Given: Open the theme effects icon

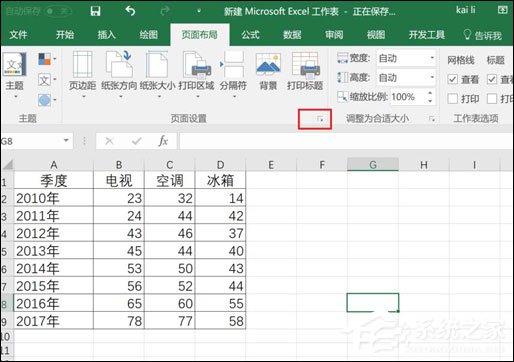Looking at the screenshot, I should 47,99.
